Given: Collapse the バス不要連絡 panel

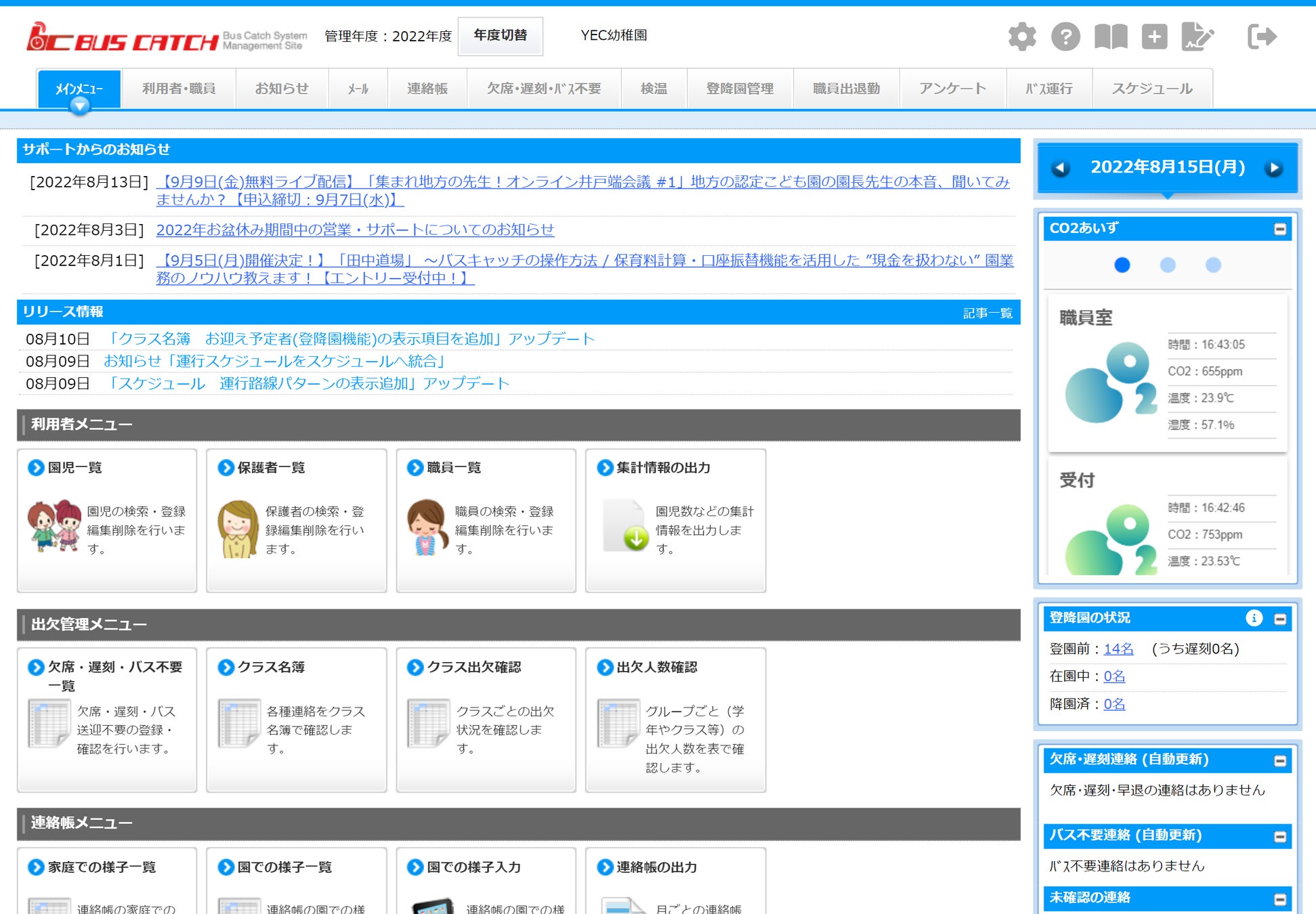Looking at the screenshot, I should (x=1279, y=836).
